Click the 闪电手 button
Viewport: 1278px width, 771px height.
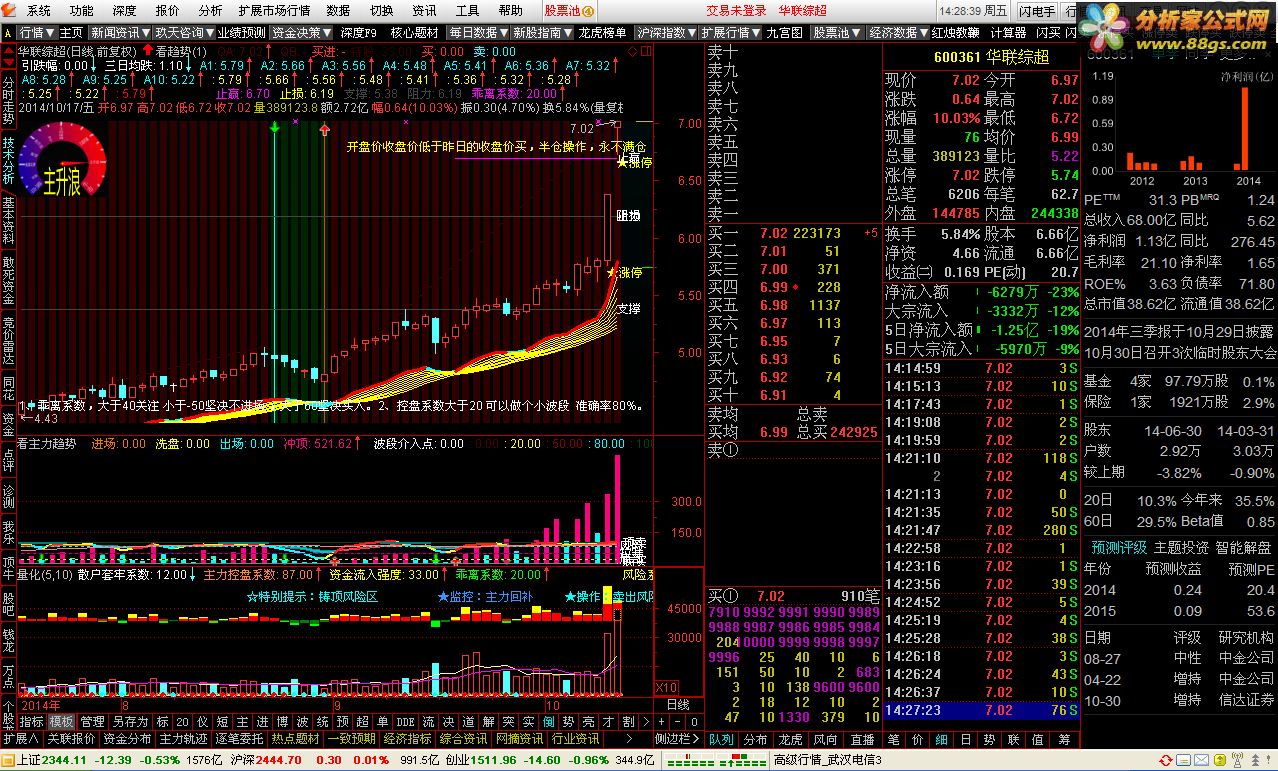point(1036,11)
